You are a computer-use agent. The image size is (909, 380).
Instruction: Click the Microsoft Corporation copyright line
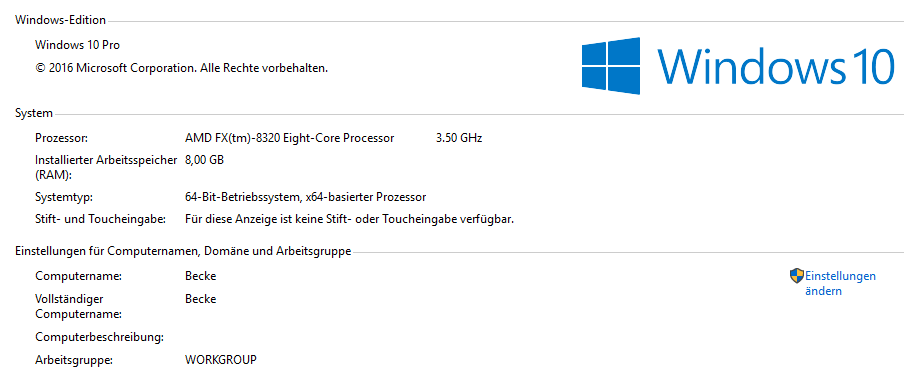coord(181,68)
